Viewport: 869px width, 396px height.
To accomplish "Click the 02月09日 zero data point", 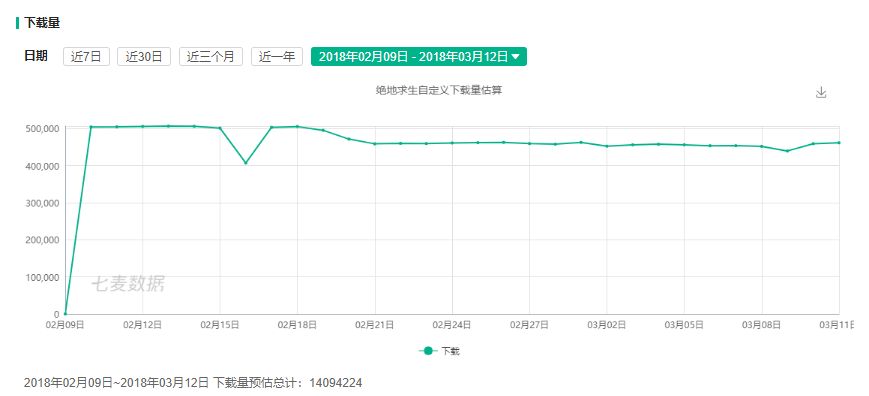I will (65, 314).
